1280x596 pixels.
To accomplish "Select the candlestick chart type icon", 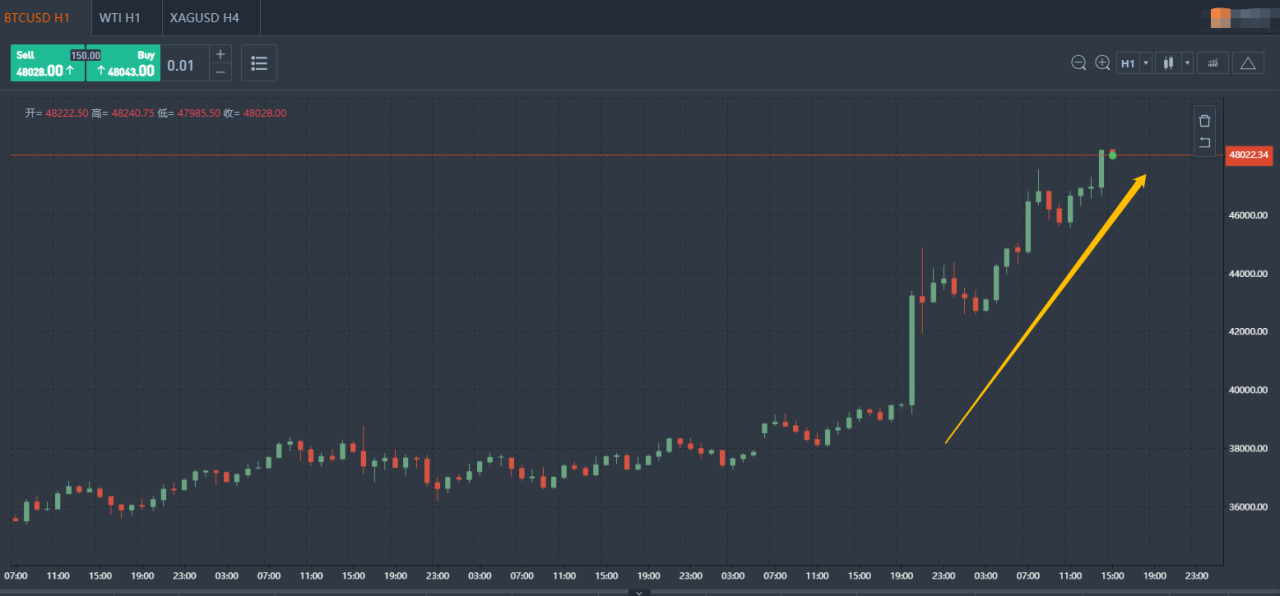I will coord(1167,63).
